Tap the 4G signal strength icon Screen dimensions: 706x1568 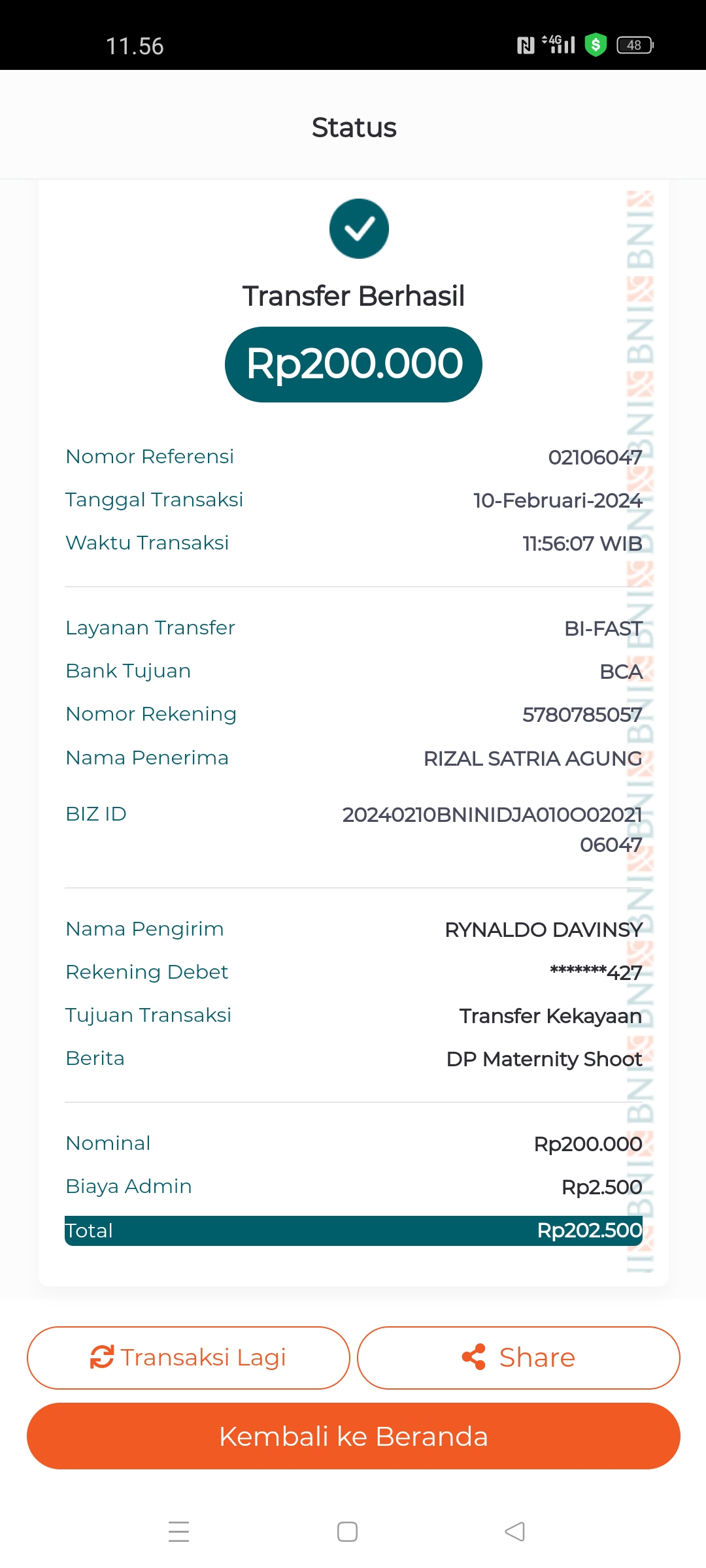click(559, 44)
